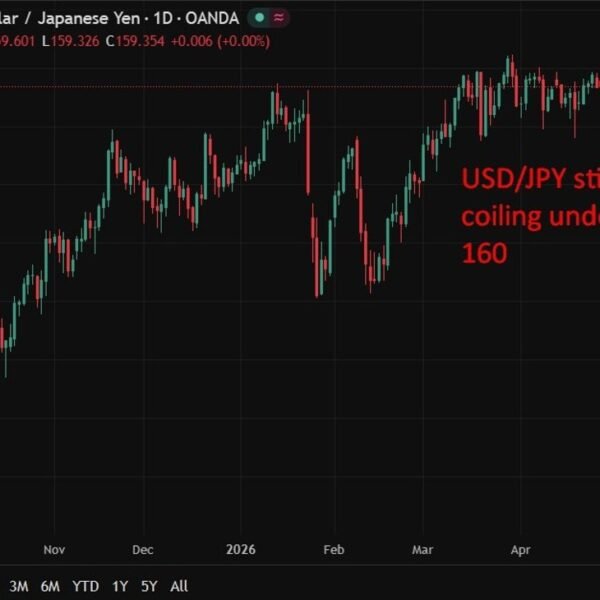Click the green market status dot
Screen dimensions: 600x600
(x=259, y=18)
